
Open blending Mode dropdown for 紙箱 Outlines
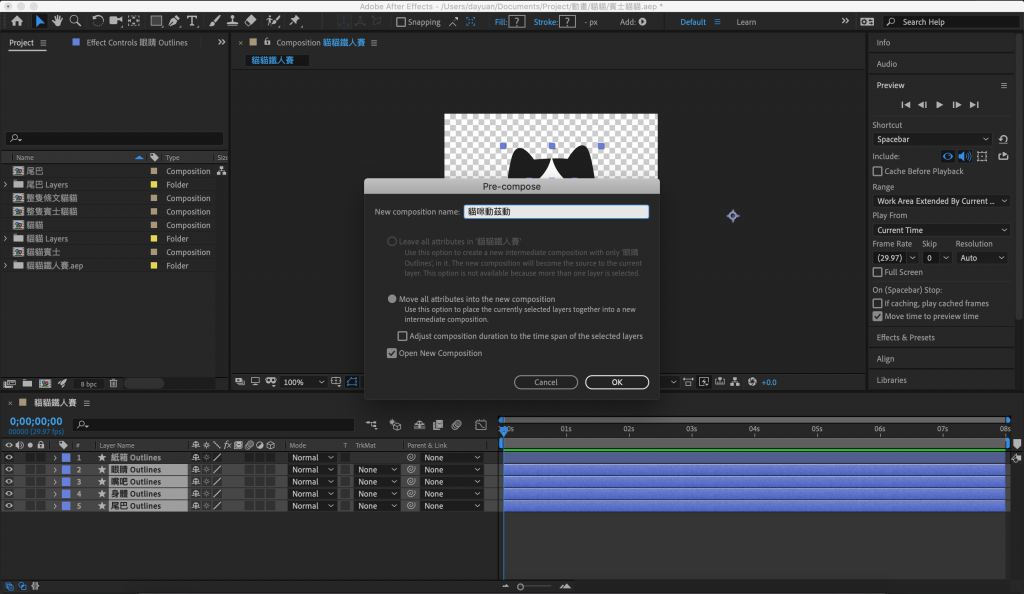[x=312, y=458]
